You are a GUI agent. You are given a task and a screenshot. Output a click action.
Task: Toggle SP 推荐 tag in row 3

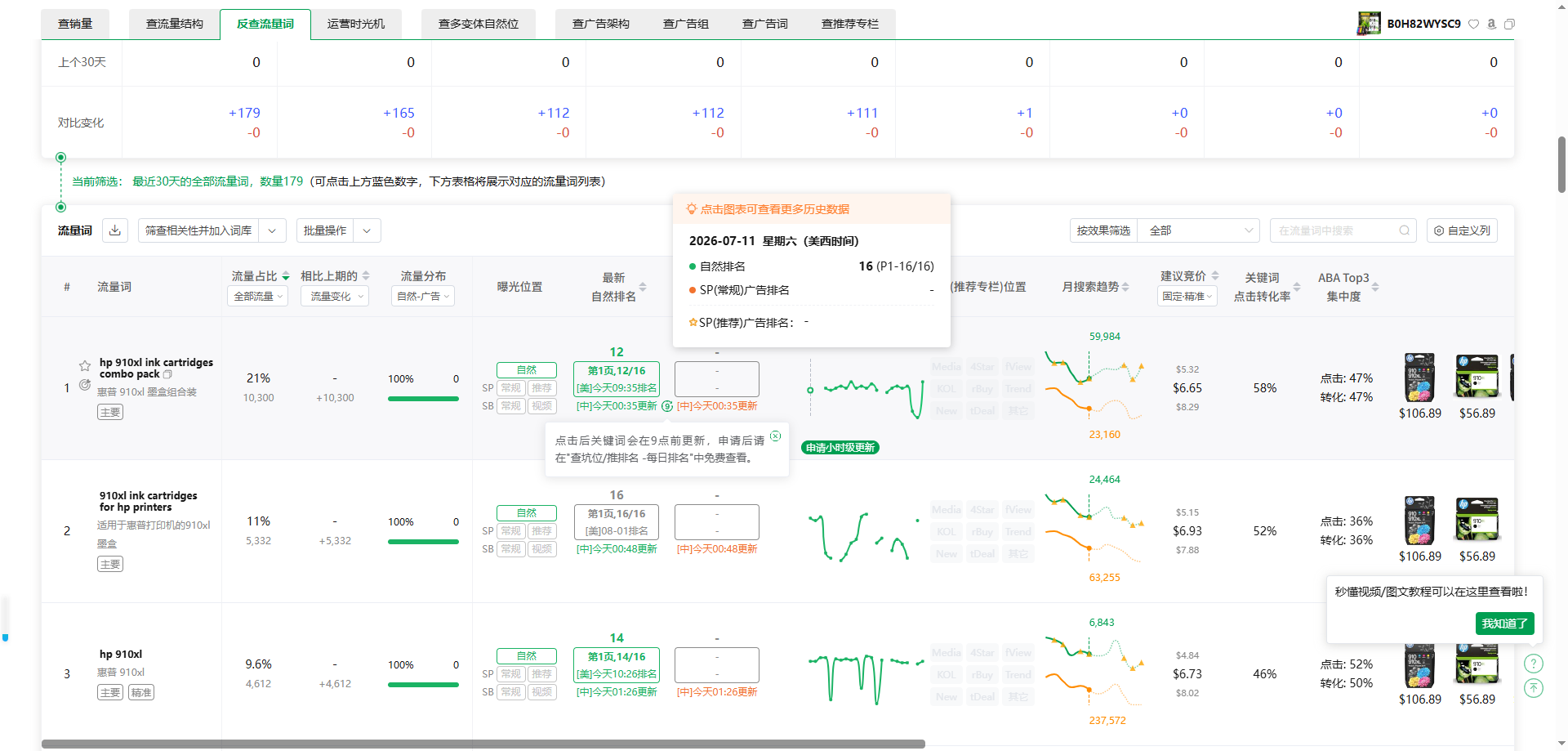[542, 674]
